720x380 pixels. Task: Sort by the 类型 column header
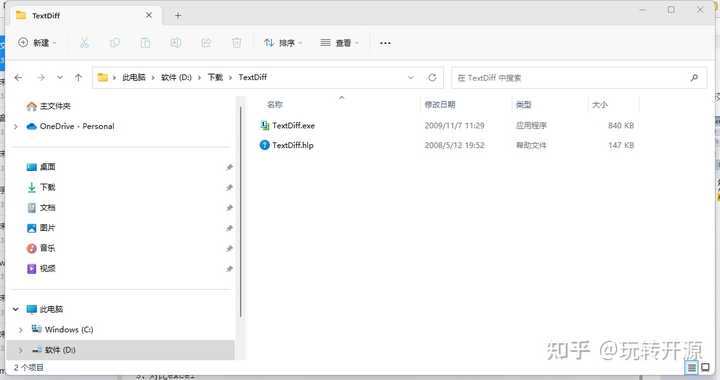pos(523,105)
